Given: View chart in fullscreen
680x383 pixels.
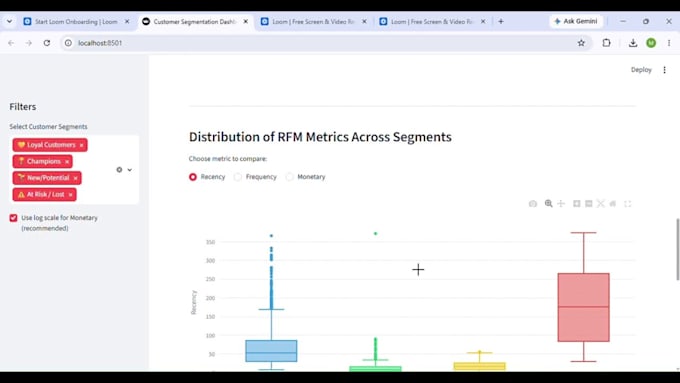Looking at the screenshot, I should (x=628, y=203).
